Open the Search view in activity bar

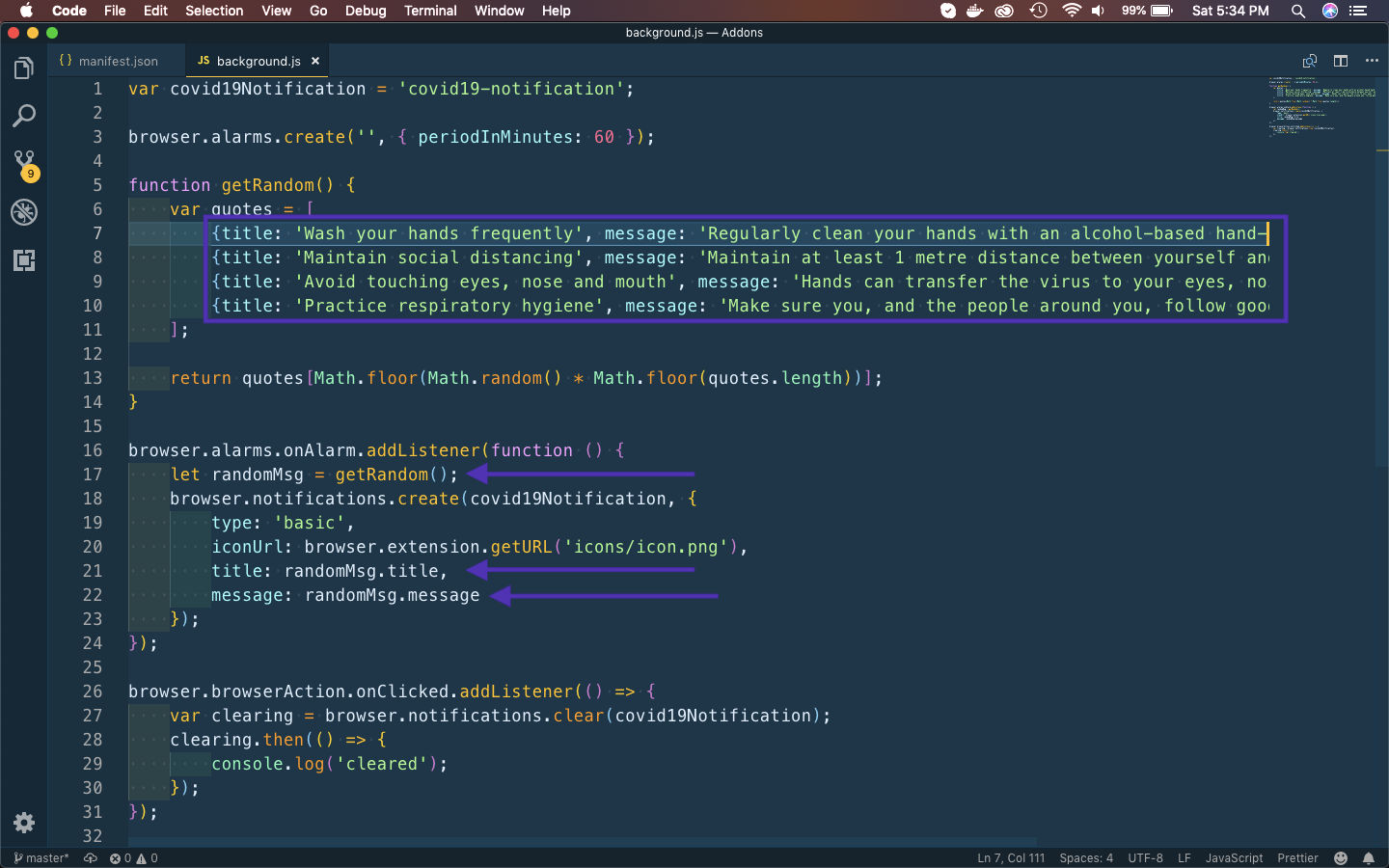pos(24,116)
